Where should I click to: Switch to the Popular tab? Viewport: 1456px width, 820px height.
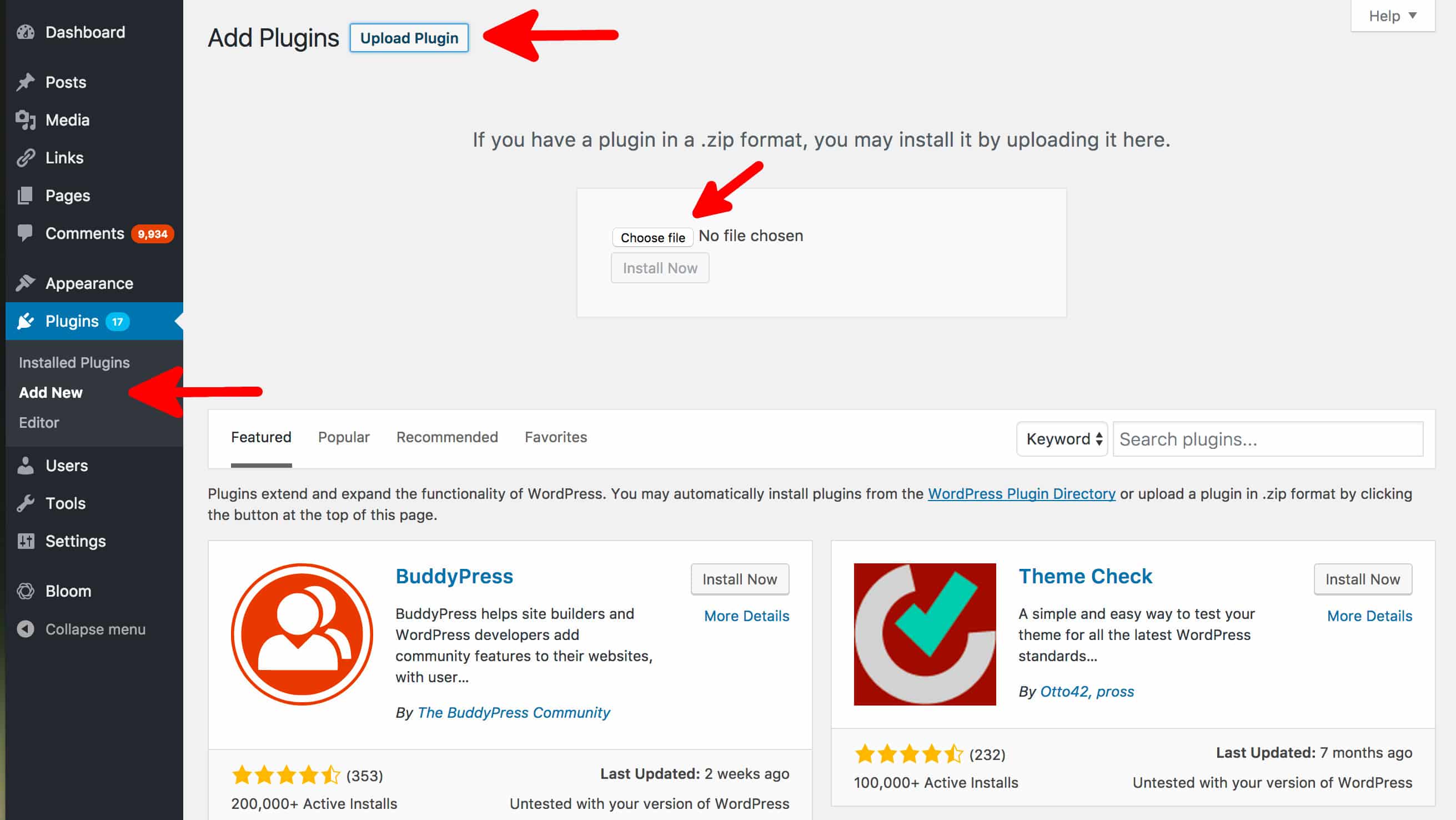click(x=344, y=437)
